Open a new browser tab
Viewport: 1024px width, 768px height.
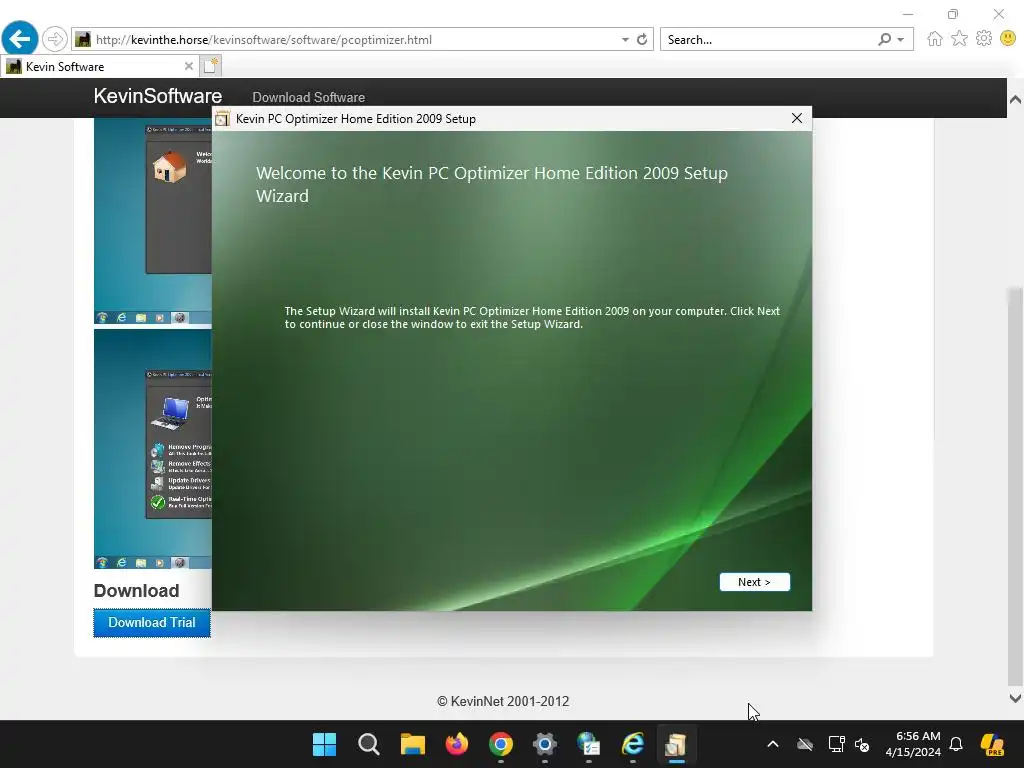click(211, 66)
